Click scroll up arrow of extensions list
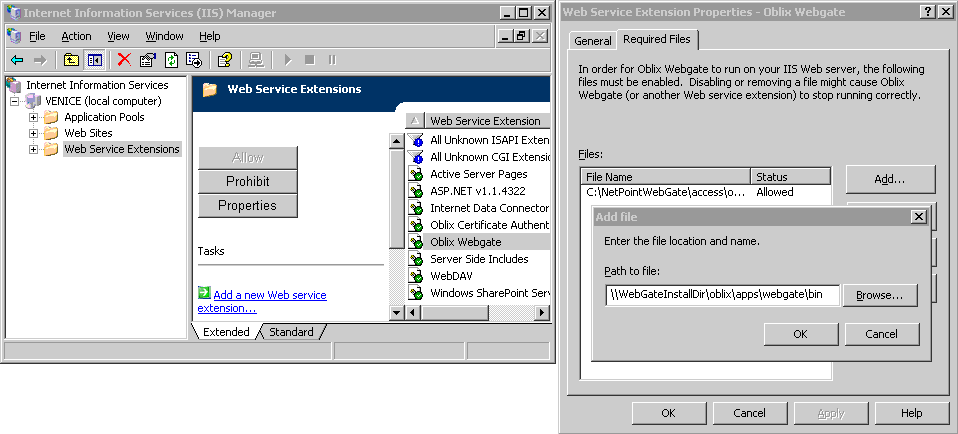 (396, 141)
